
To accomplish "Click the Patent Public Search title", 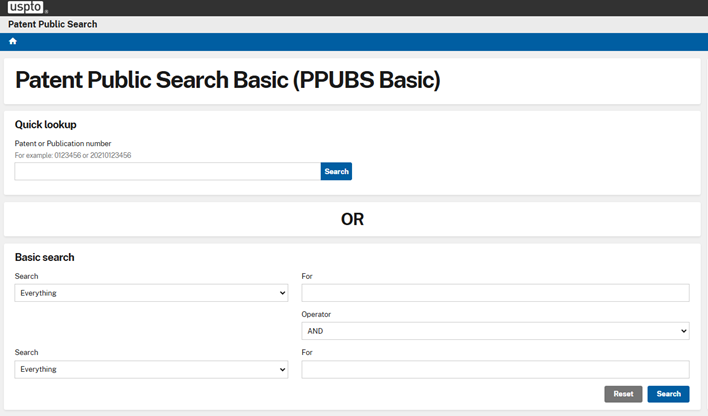I will click(x=52, y=24).
